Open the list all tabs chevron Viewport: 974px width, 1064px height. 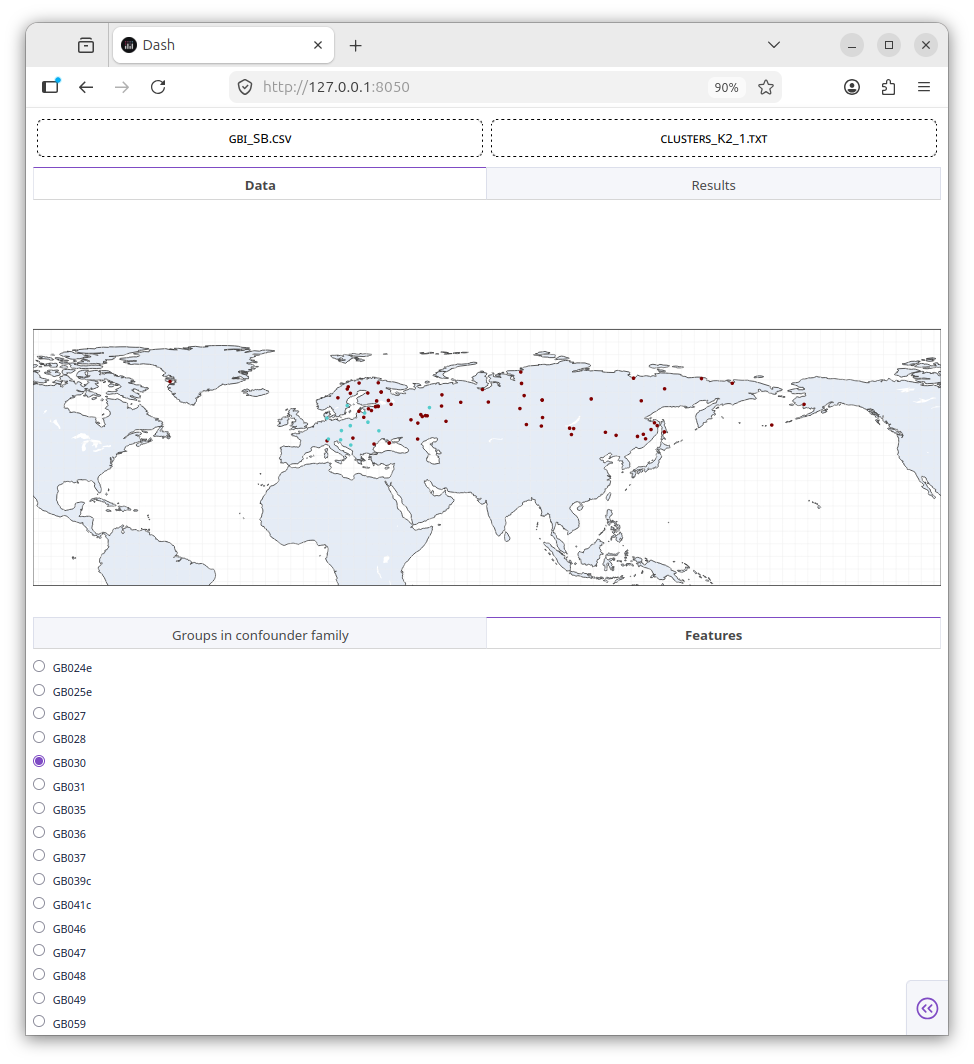pos(774,45)
